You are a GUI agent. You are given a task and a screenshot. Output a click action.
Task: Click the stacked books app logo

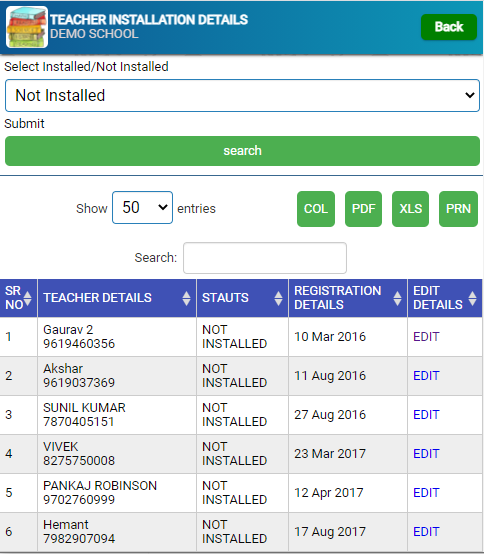coord(27,27)
